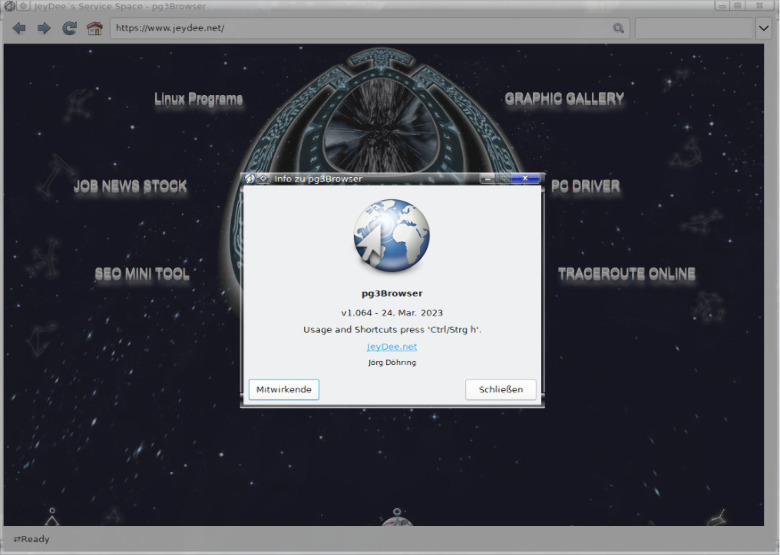Minimize the Info zu pg3Browser dialog
The width and height of the screenshot is (780, 555).
[x=488, y=179]
